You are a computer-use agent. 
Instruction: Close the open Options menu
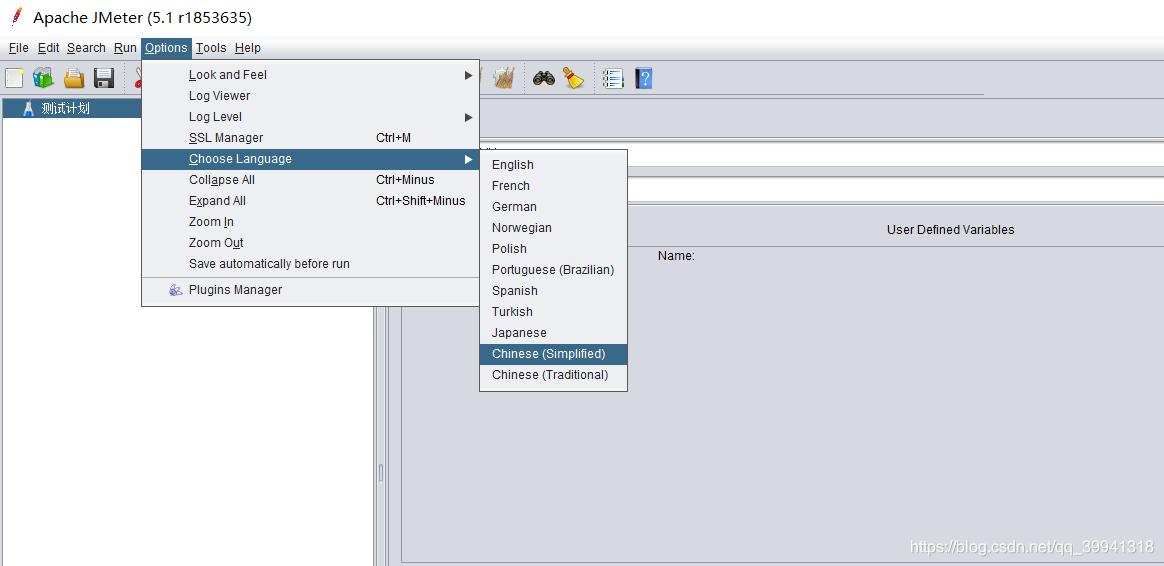click(x=166, y=48)
